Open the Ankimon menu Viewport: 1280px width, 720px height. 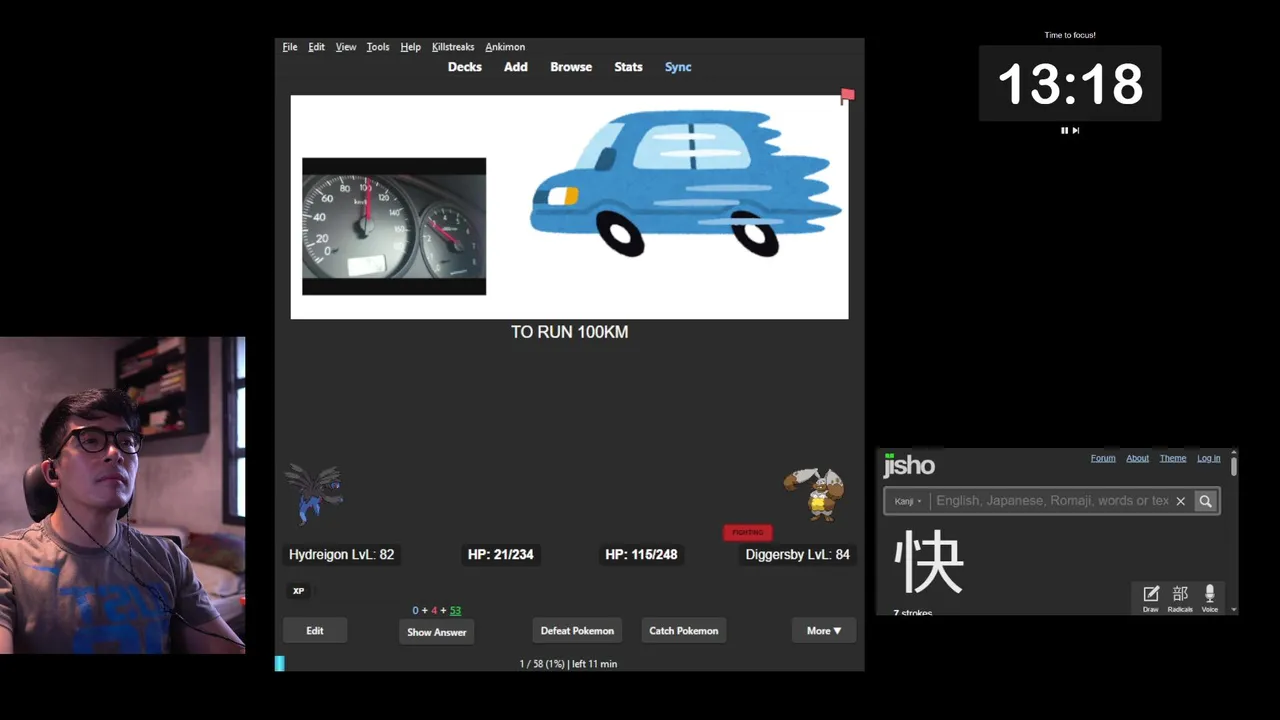505,47
